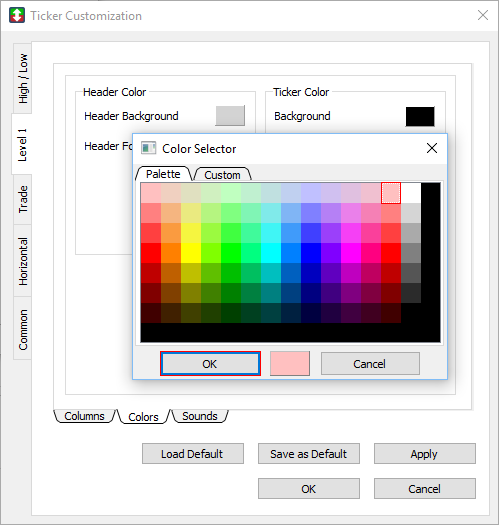The width and height of the screenshot is (499, 525).
Task: Cancel the Color Selector dialog
Action: (370, 364)
